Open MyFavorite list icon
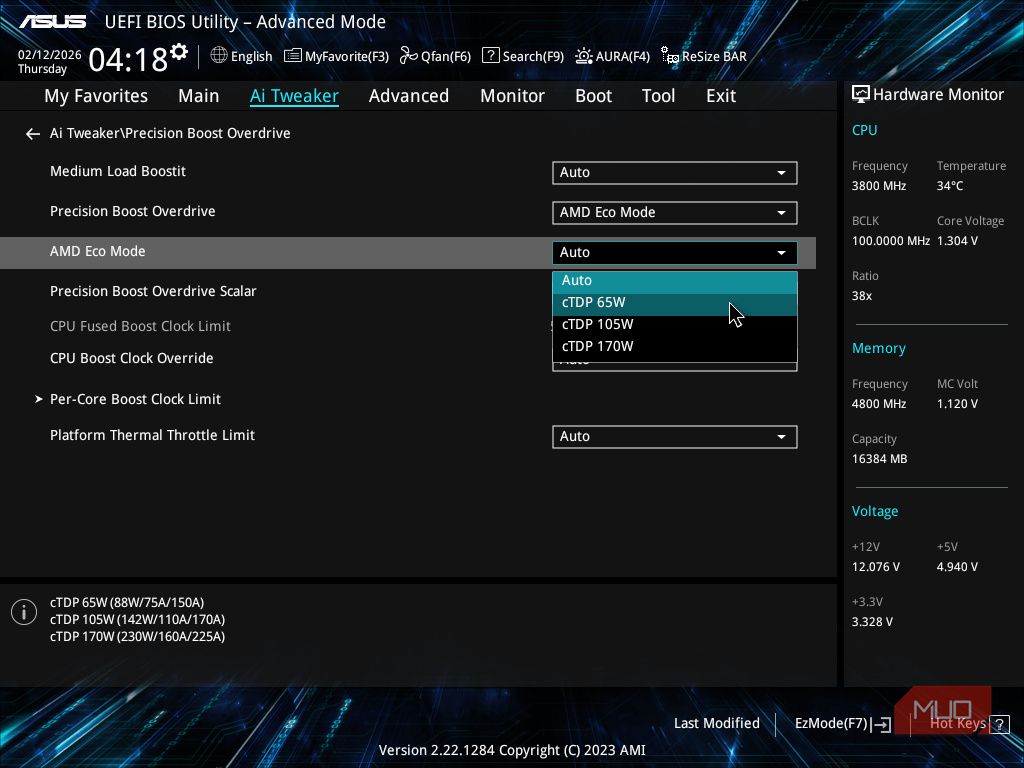This screenshot has height=768, width=1024. click(x=293, y=56)
